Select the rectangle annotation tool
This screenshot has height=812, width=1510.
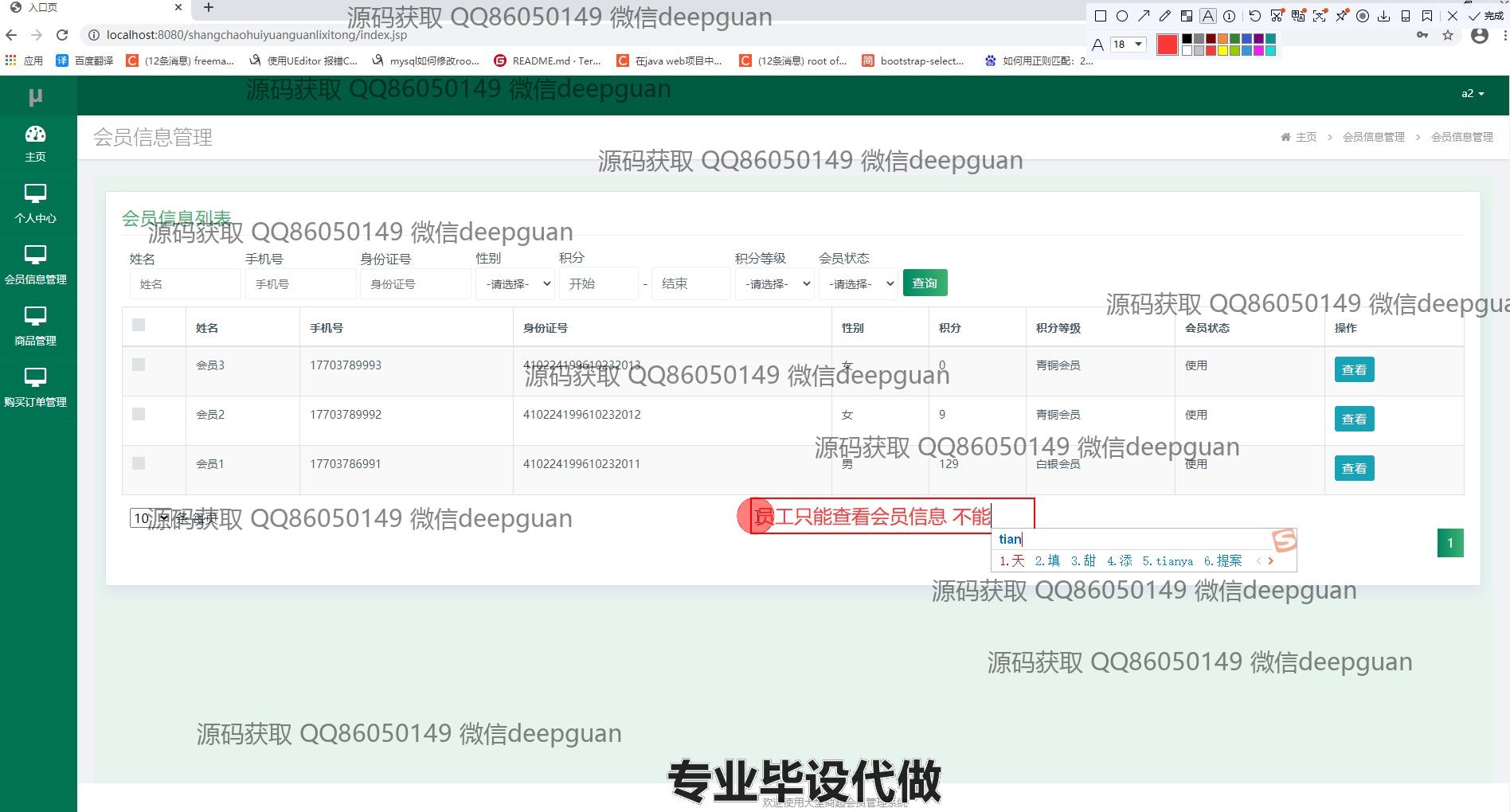coord(1101,16)
